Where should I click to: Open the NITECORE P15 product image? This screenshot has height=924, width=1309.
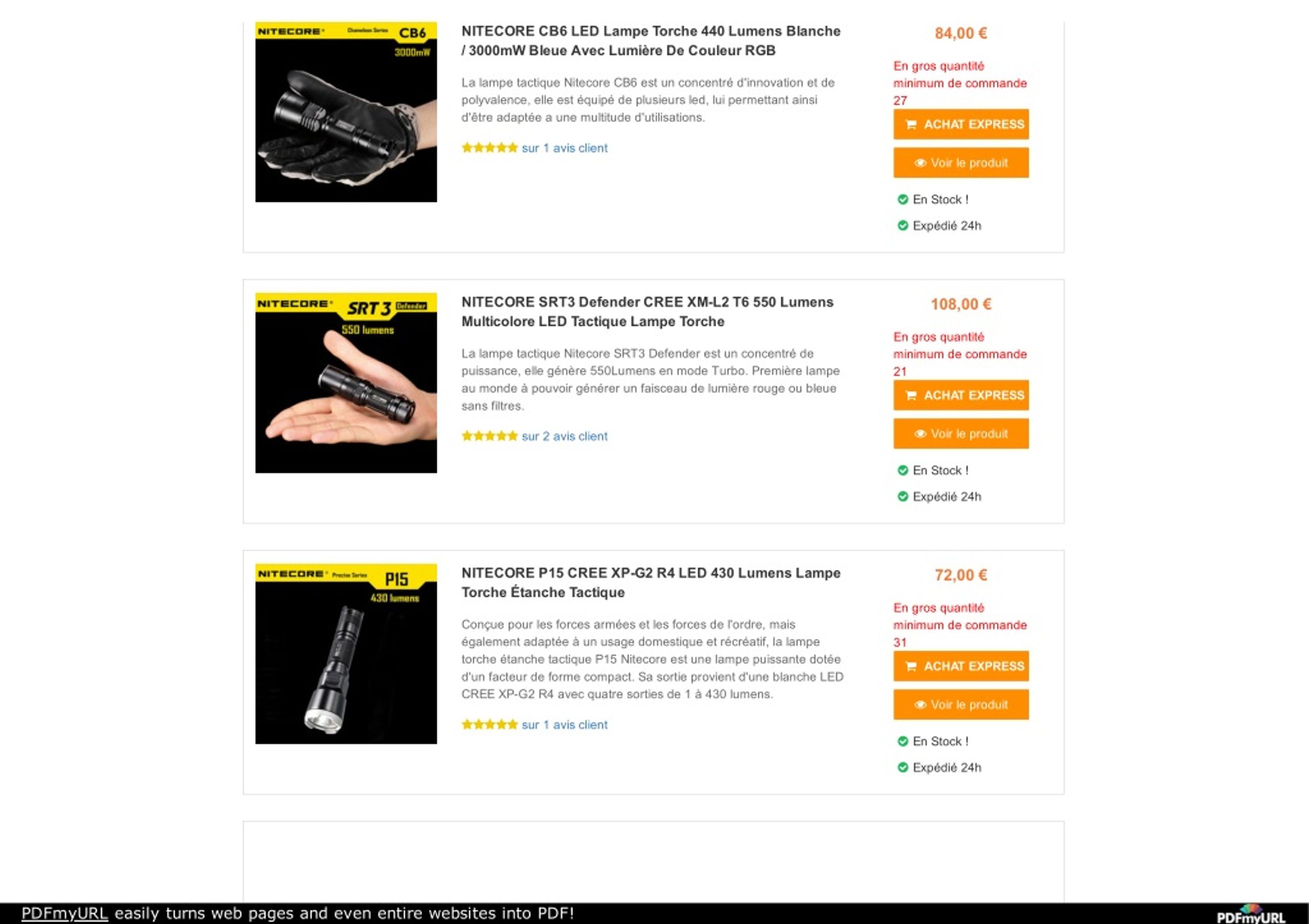(346, 654)
